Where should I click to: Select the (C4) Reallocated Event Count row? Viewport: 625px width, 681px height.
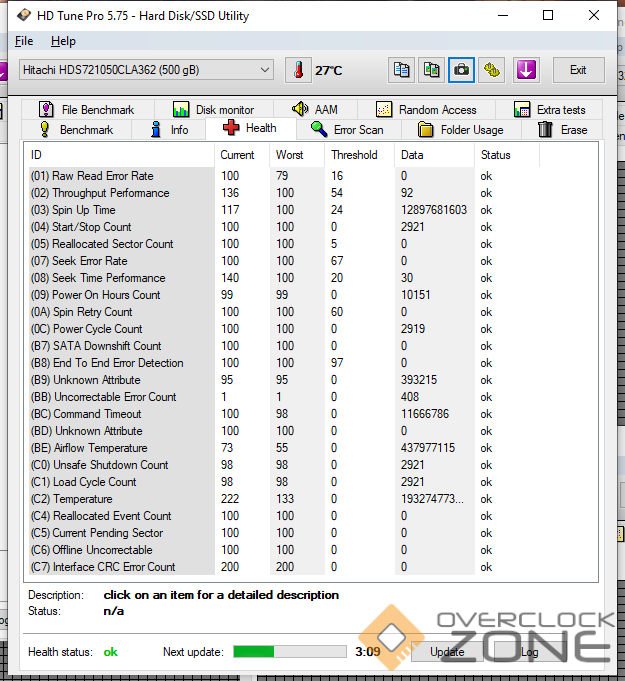click(x=284, y=516)
